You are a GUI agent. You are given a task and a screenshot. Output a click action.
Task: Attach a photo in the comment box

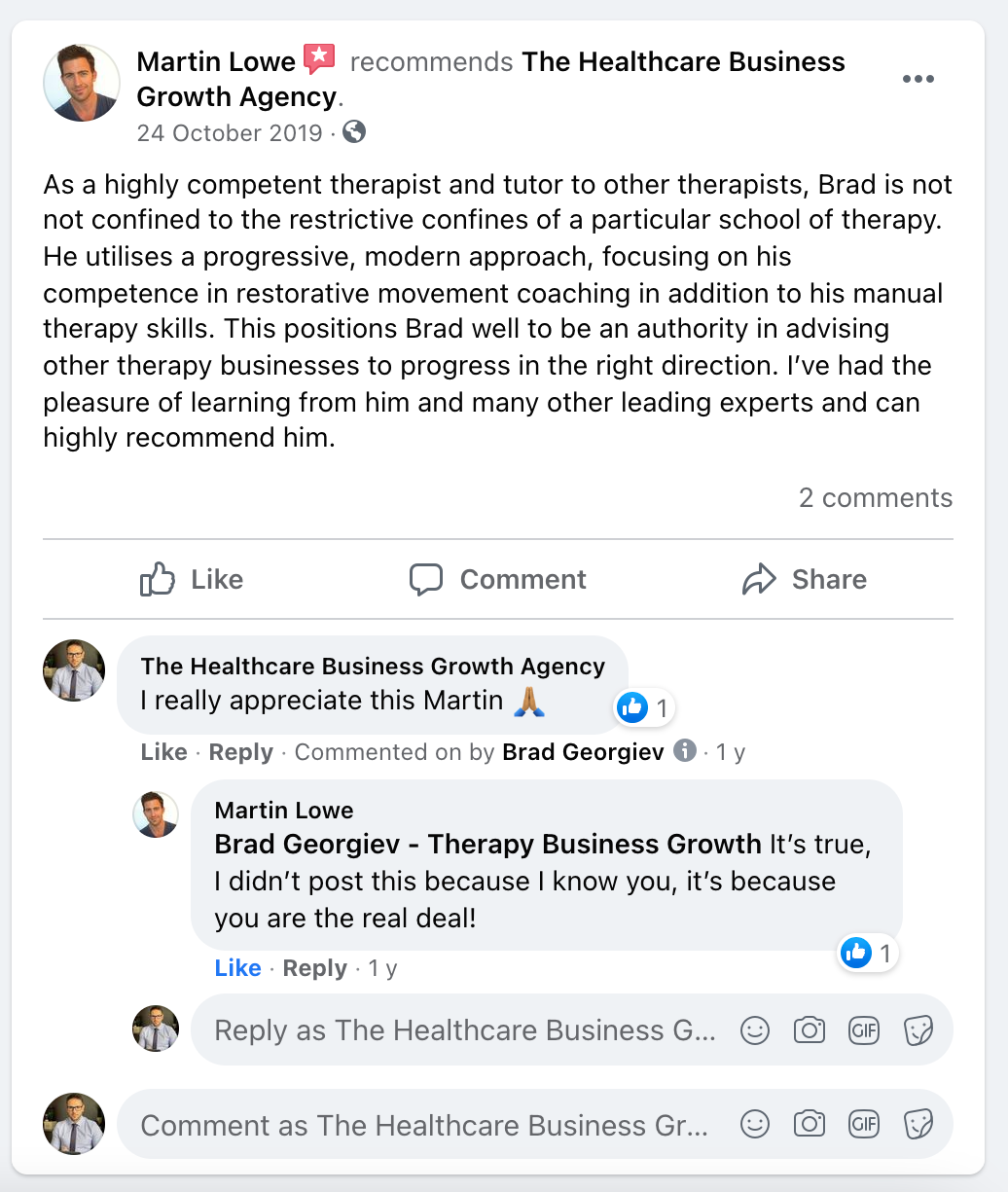810,1125
